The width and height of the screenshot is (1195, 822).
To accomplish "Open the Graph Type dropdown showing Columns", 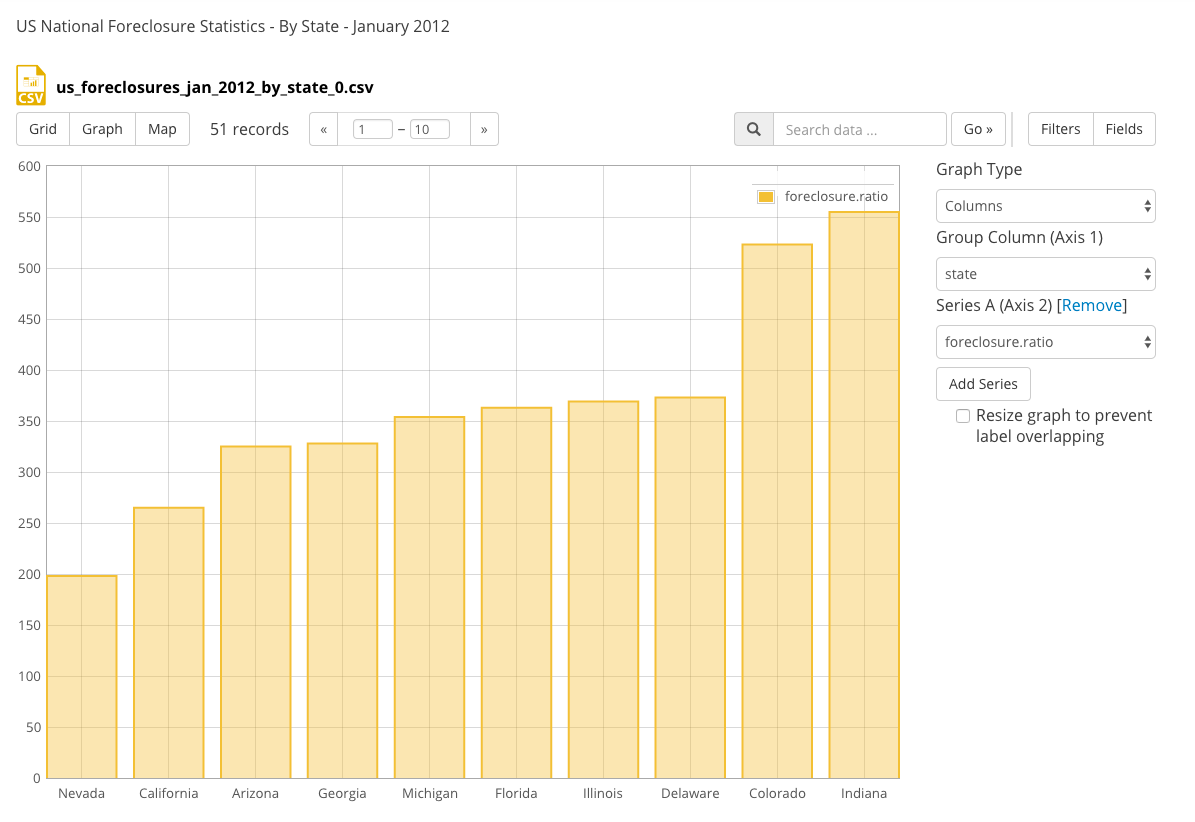I will pos(1046,206).
